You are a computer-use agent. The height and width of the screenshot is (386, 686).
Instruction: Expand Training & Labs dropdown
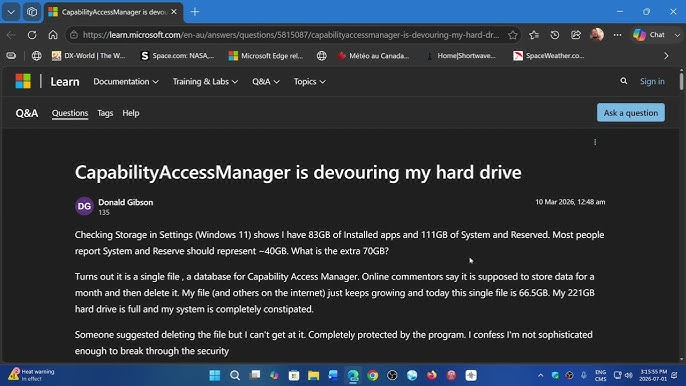[x=205, y=81]
